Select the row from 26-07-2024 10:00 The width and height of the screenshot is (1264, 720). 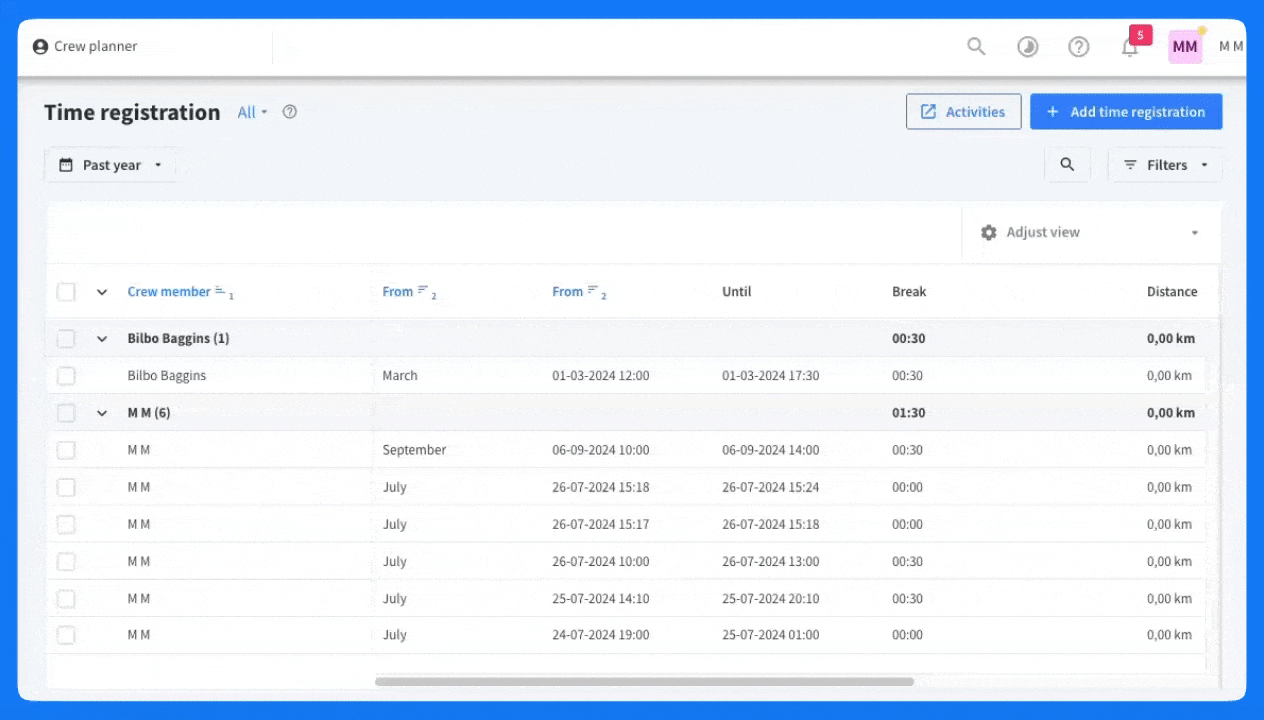tap(66, 561)
